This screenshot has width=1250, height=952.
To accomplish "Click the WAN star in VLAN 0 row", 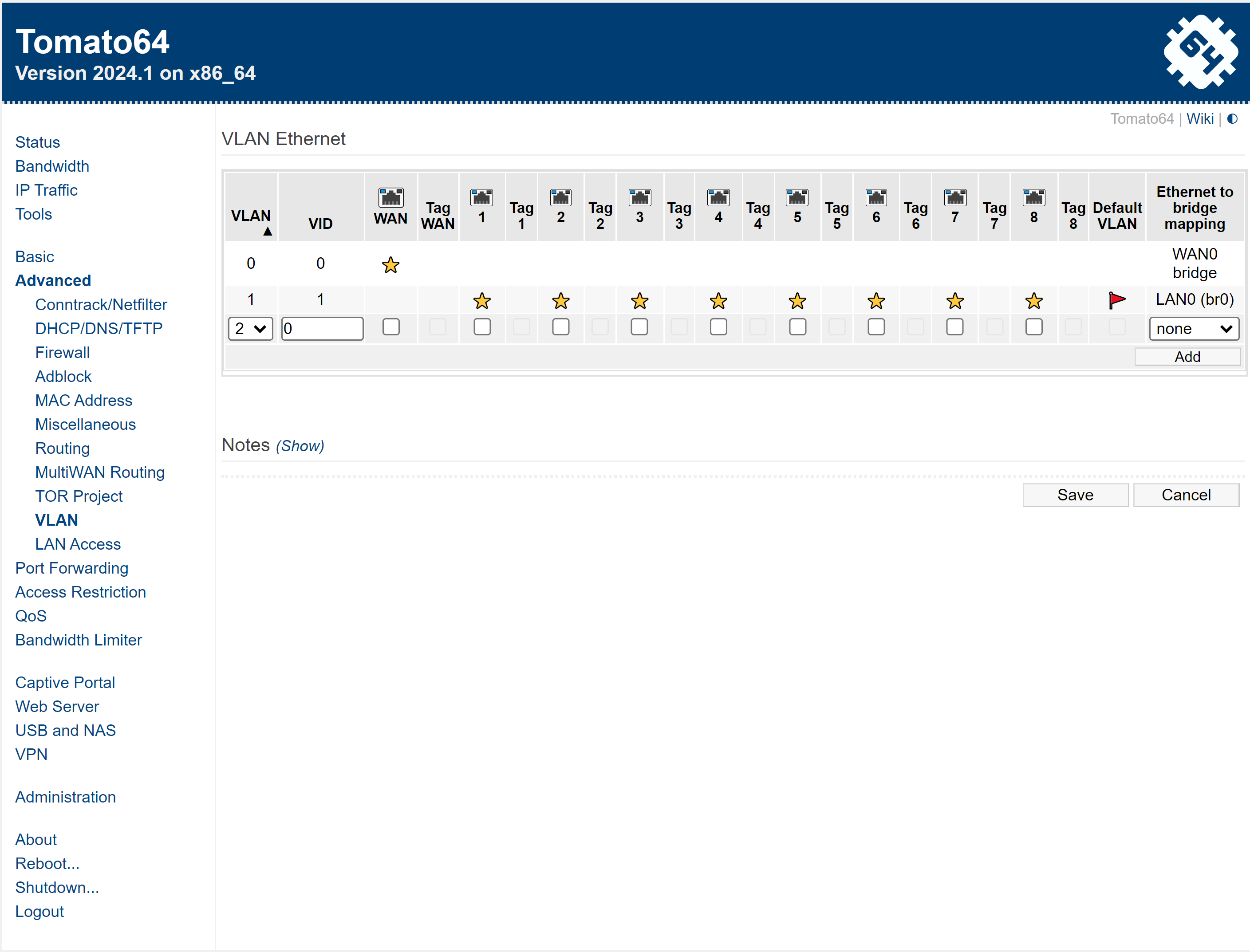I will pos(390,265).
